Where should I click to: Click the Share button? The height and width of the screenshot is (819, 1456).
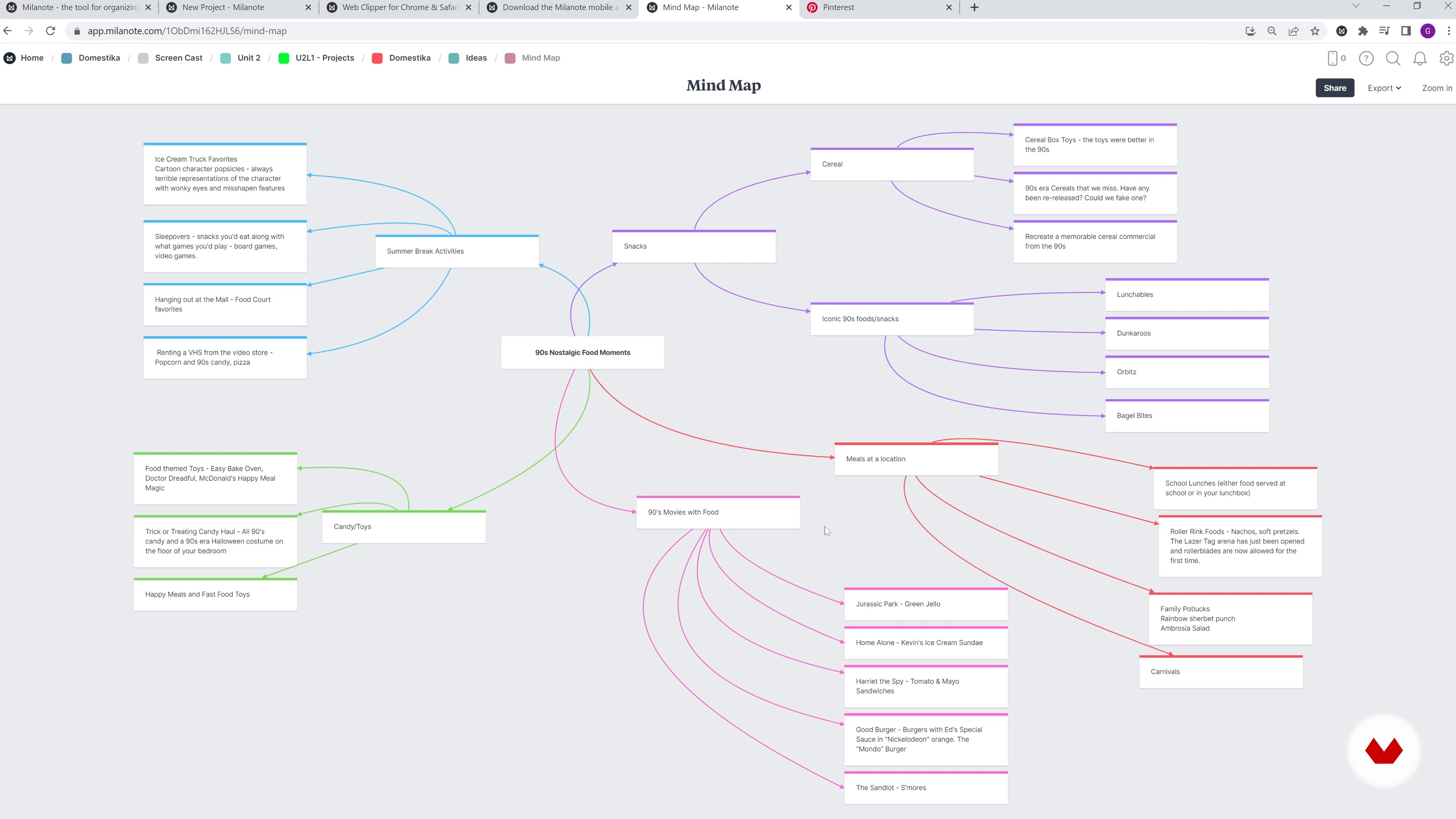click(1335, 88)
